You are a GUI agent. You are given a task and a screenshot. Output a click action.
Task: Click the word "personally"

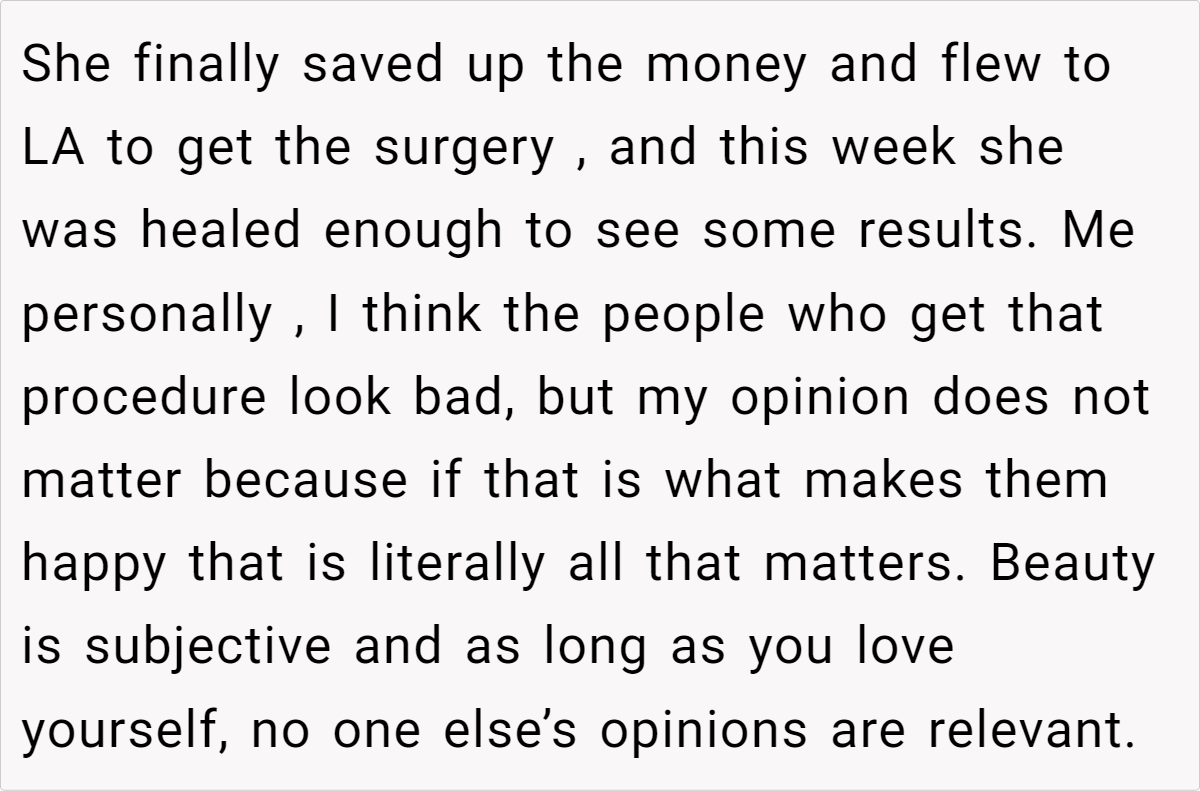147,316
